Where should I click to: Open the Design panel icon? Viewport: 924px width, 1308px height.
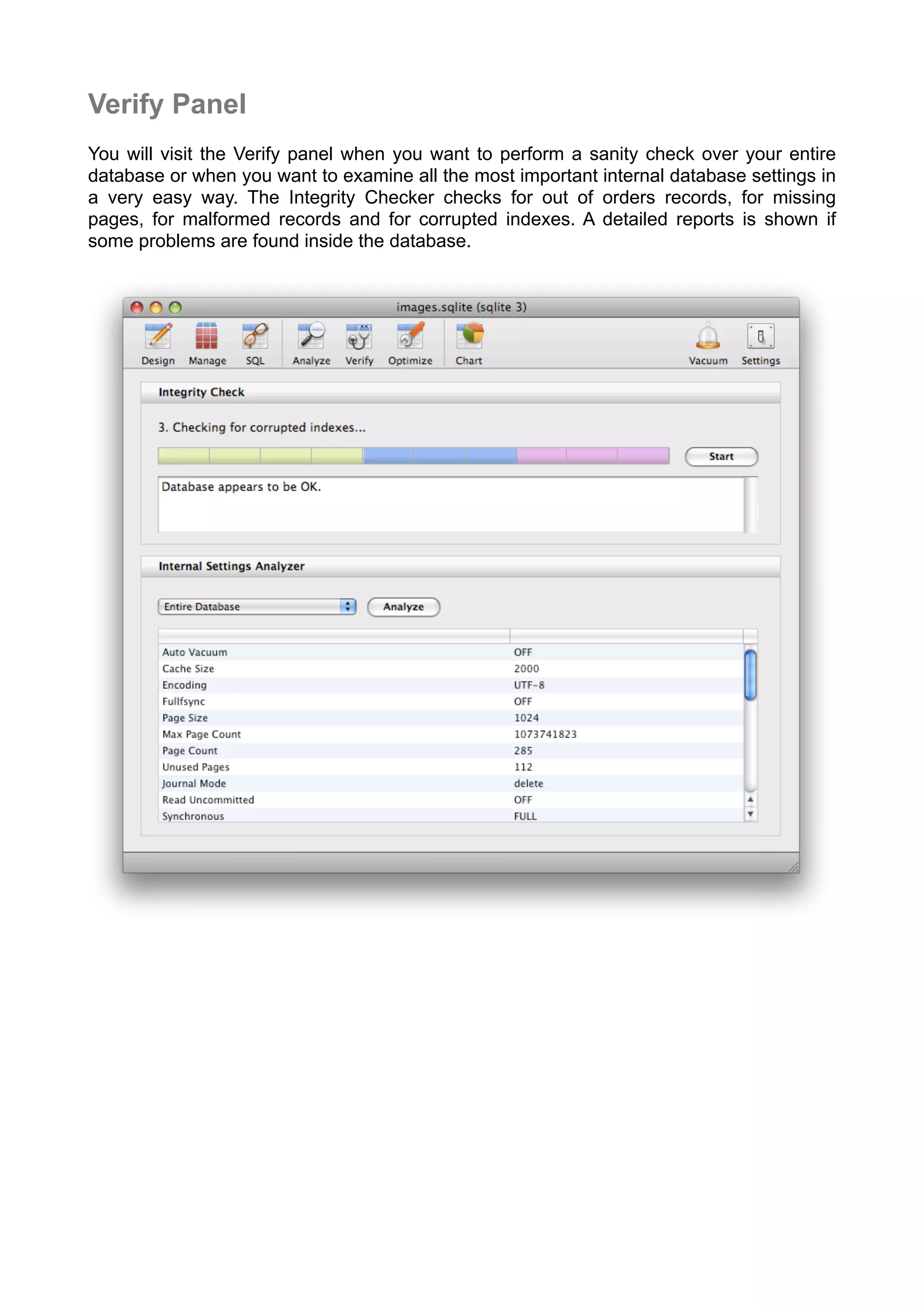[158, 343]
